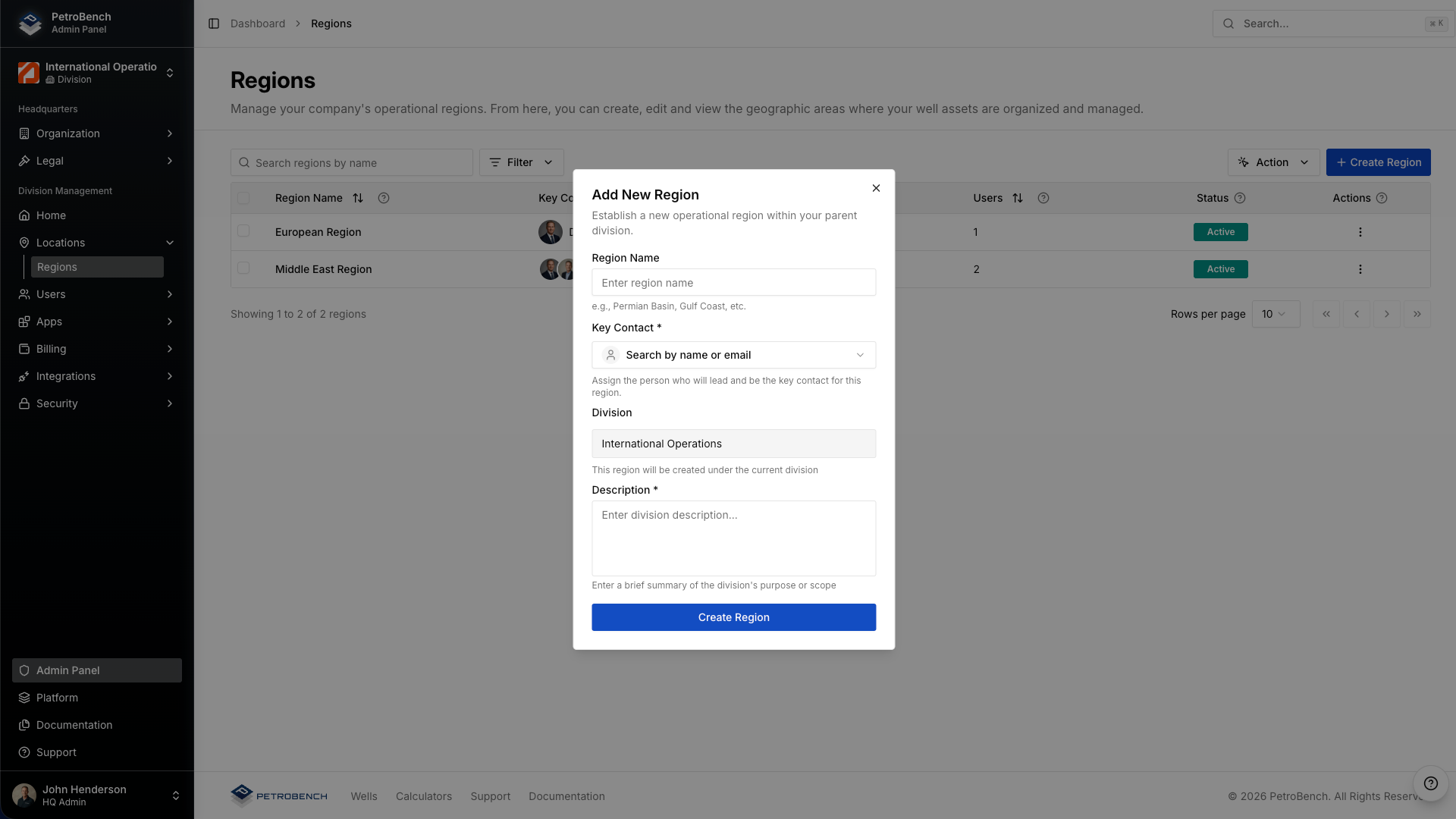Expand the Integrations menu
This screenshot has height=819, width=1456.
pyautogui.click(x=97, y=376)
